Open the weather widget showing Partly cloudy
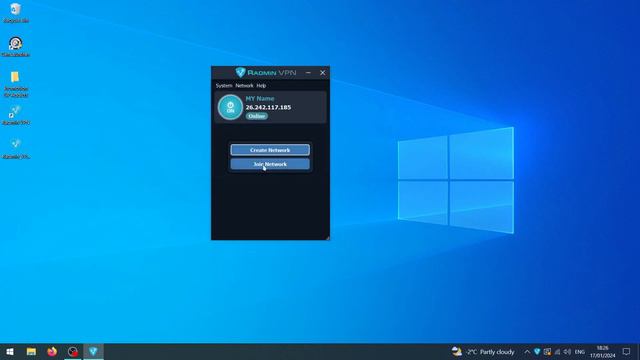 (x=483, y=351)
